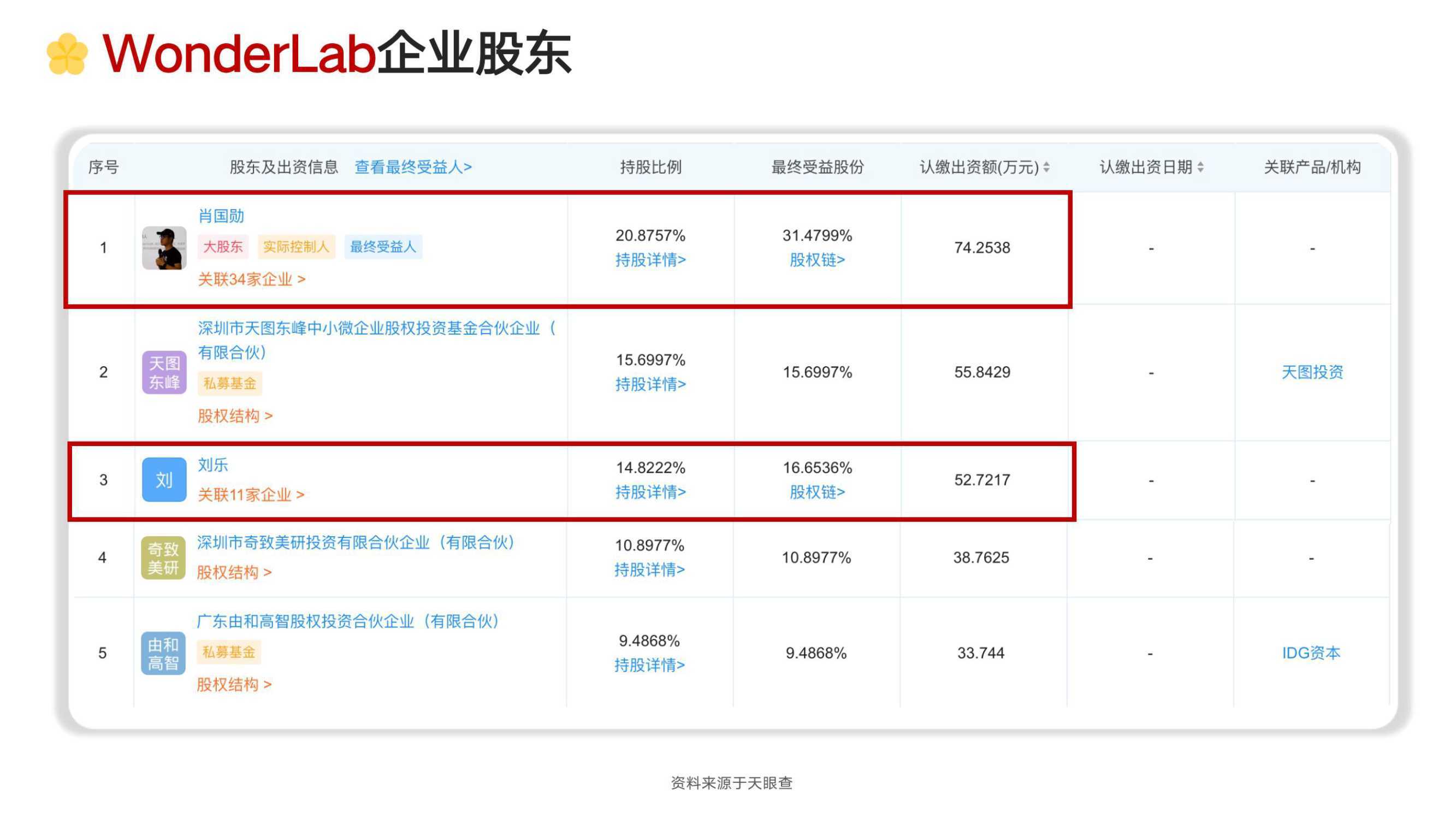Open 股权链 under 16.6536%
Image resolution: width=1456 pixels, height=819 pixels.
point(818,492)
